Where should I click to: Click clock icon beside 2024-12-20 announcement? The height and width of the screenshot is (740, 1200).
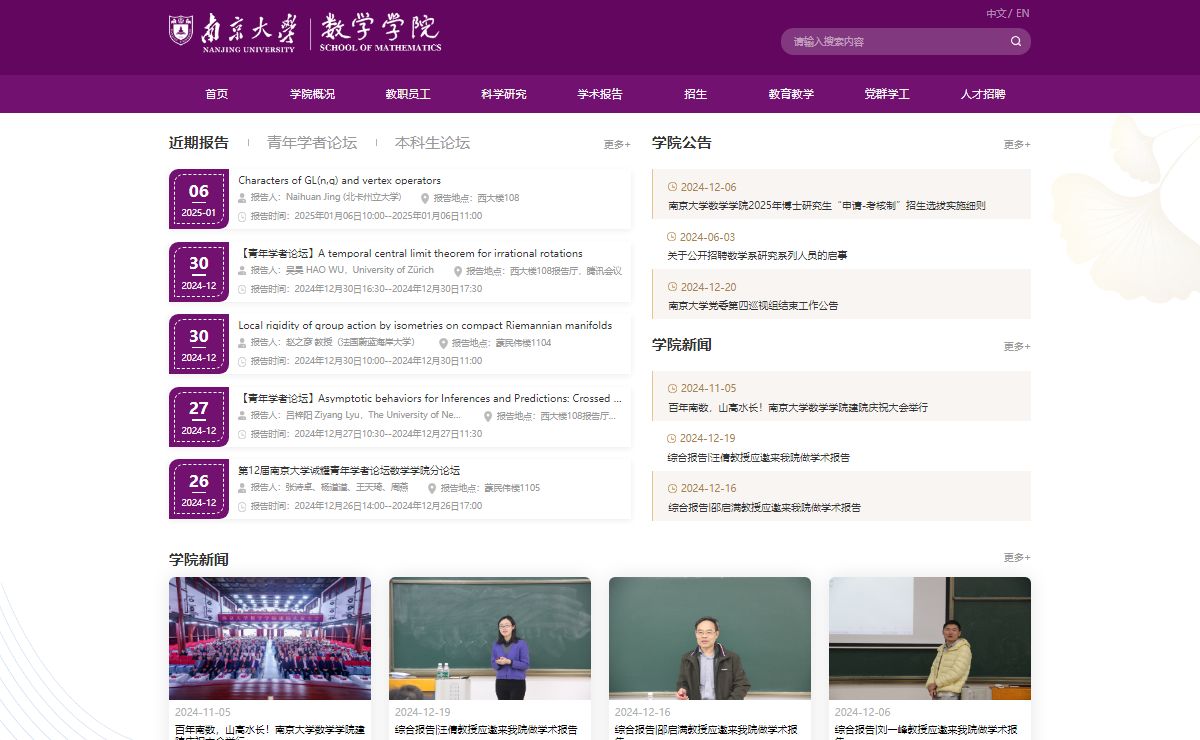click(672, 287)
